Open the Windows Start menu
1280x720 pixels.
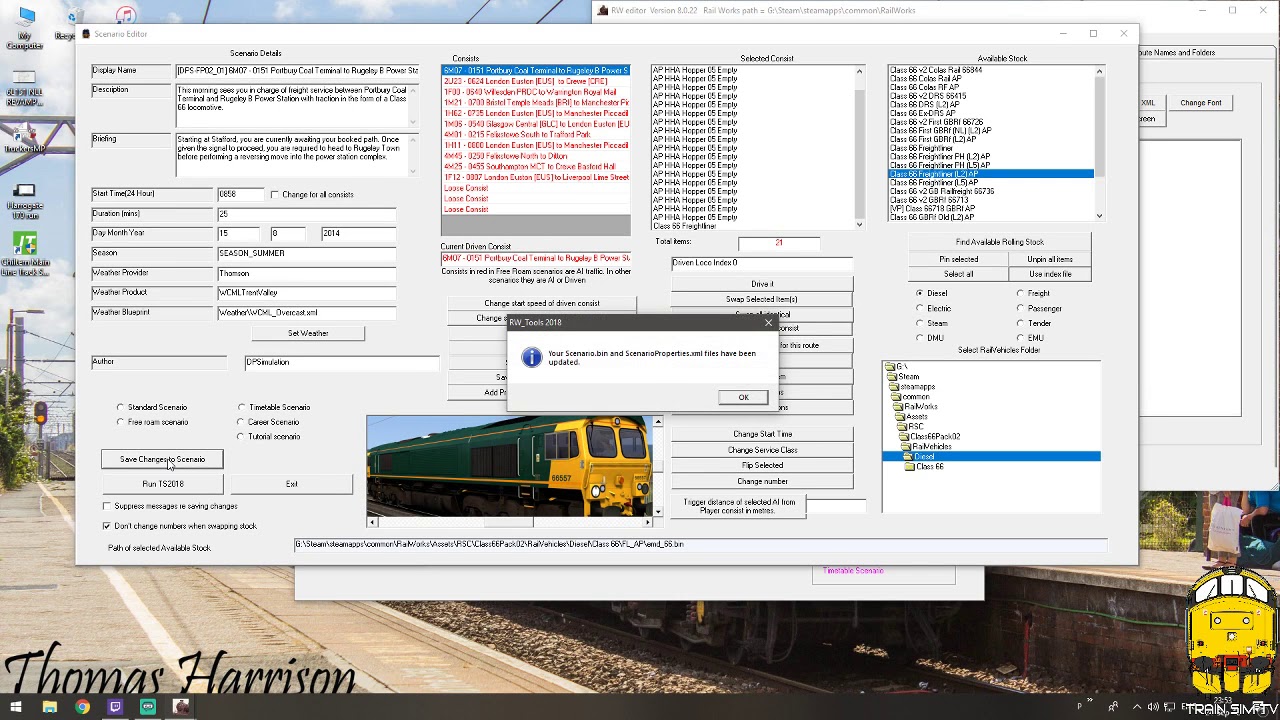click(16, 707)
